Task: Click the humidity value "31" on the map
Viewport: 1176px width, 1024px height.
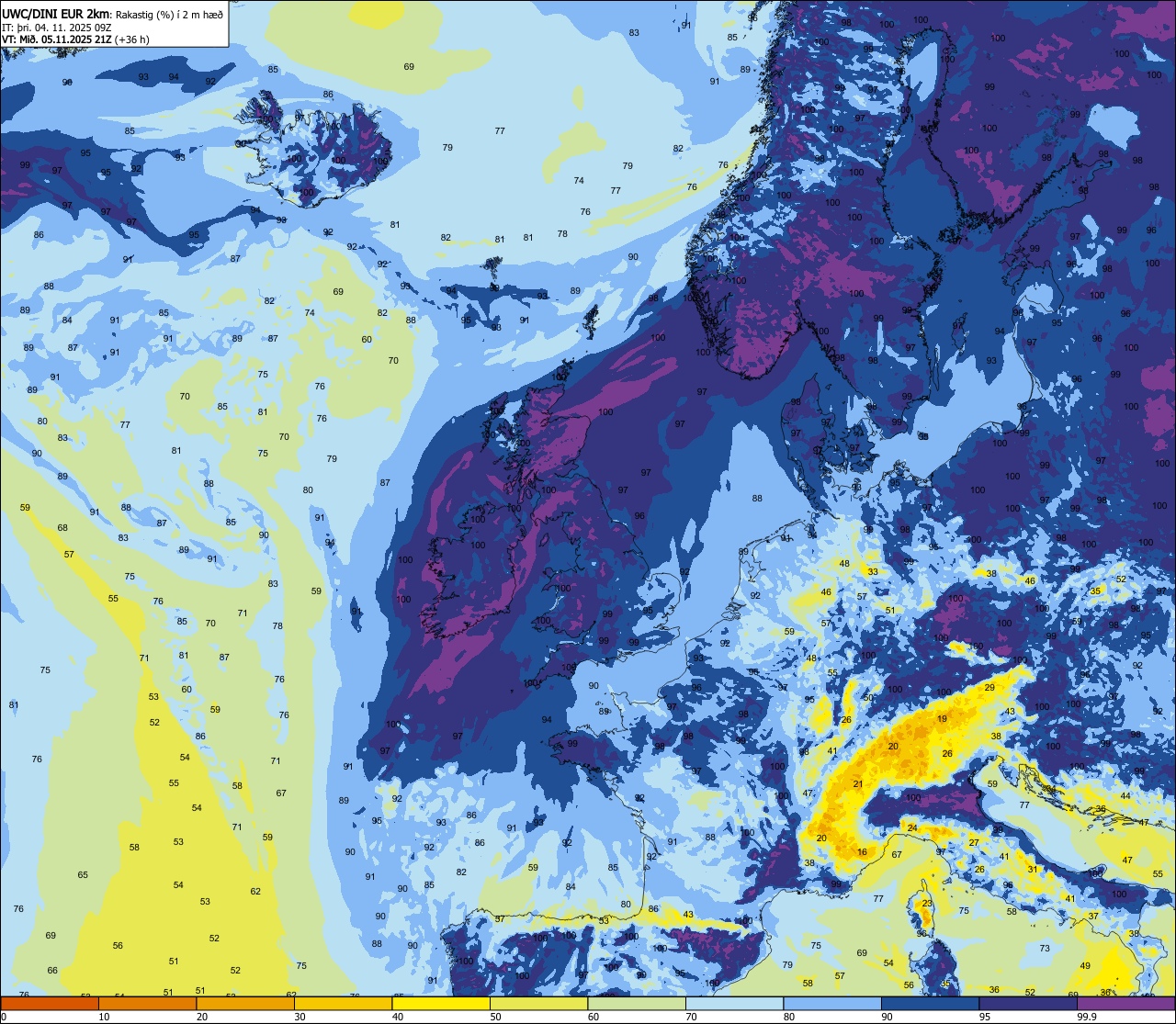Action: tap(1033, 870)
